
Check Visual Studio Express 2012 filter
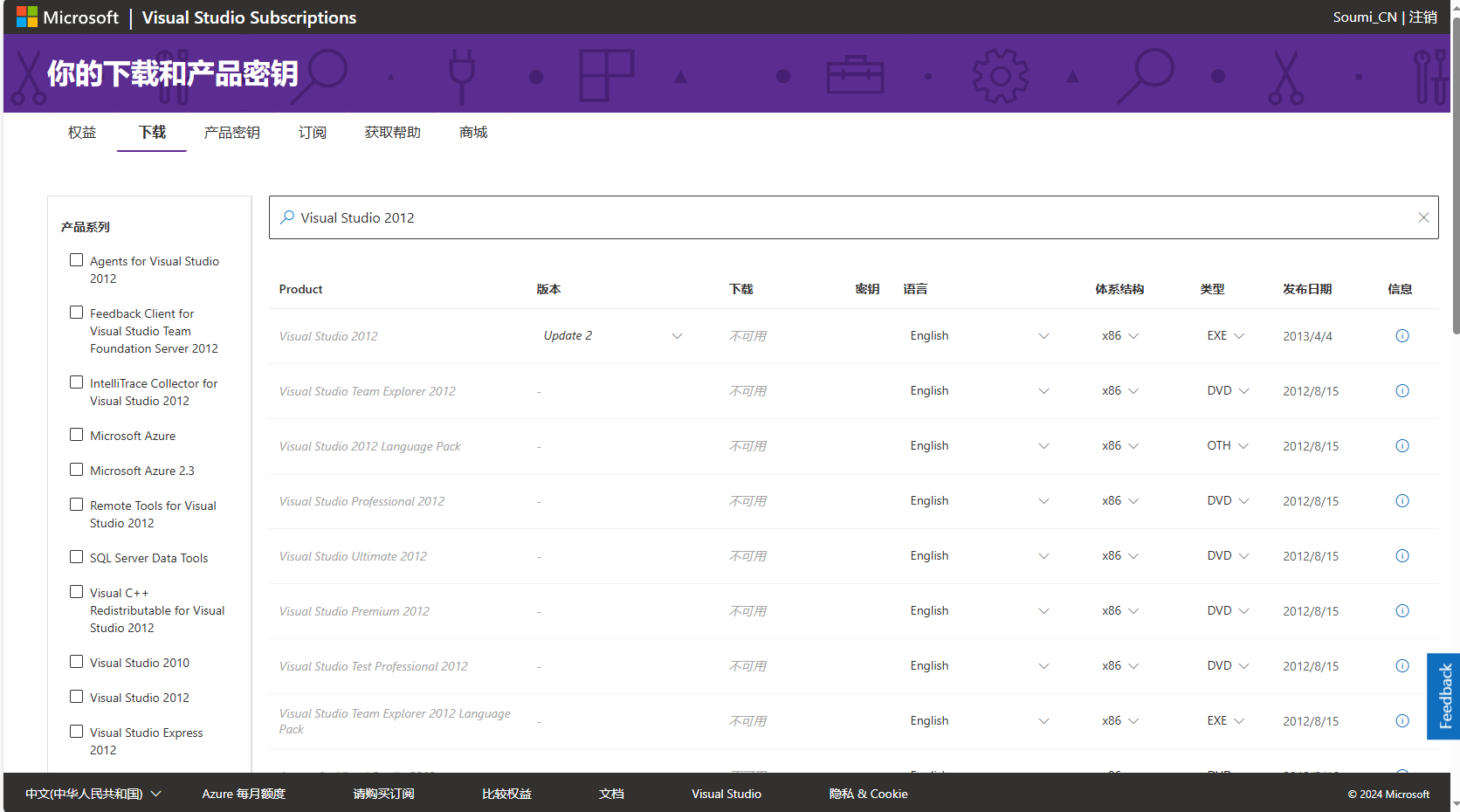tap(77, 732)
